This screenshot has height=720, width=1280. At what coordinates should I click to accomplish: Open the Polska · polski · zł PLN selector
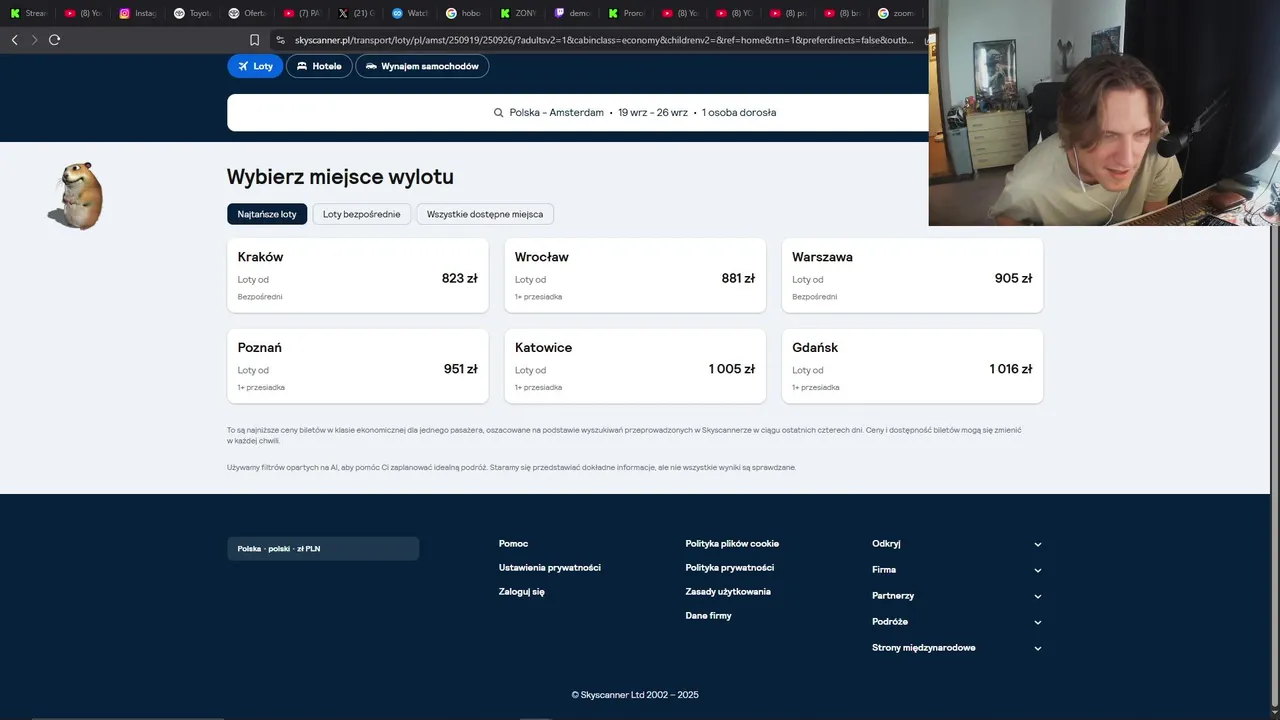(323, 549)
